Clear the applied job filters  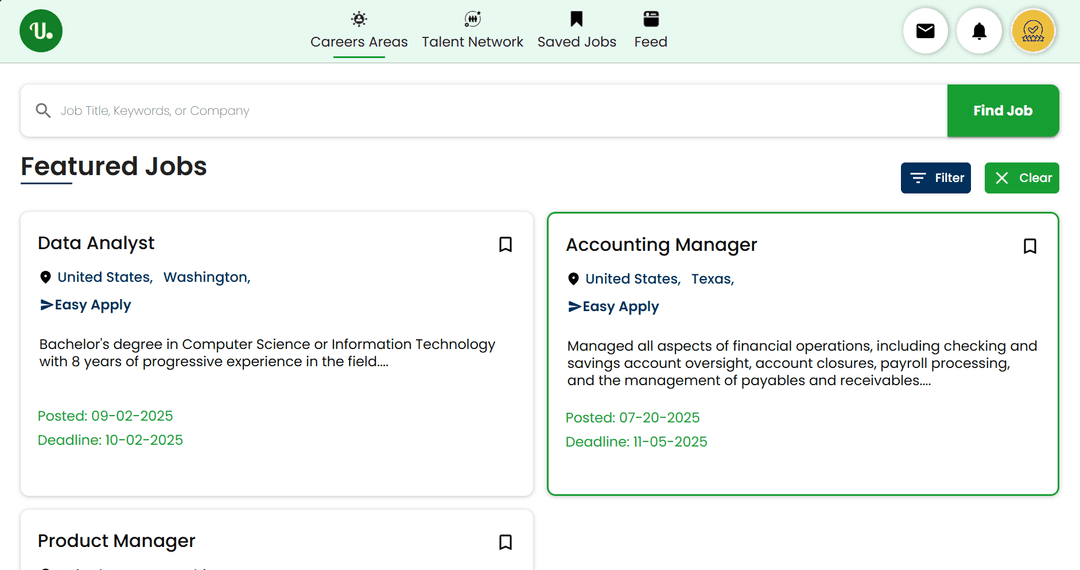pyautogui.click(x=1021, y=178)
